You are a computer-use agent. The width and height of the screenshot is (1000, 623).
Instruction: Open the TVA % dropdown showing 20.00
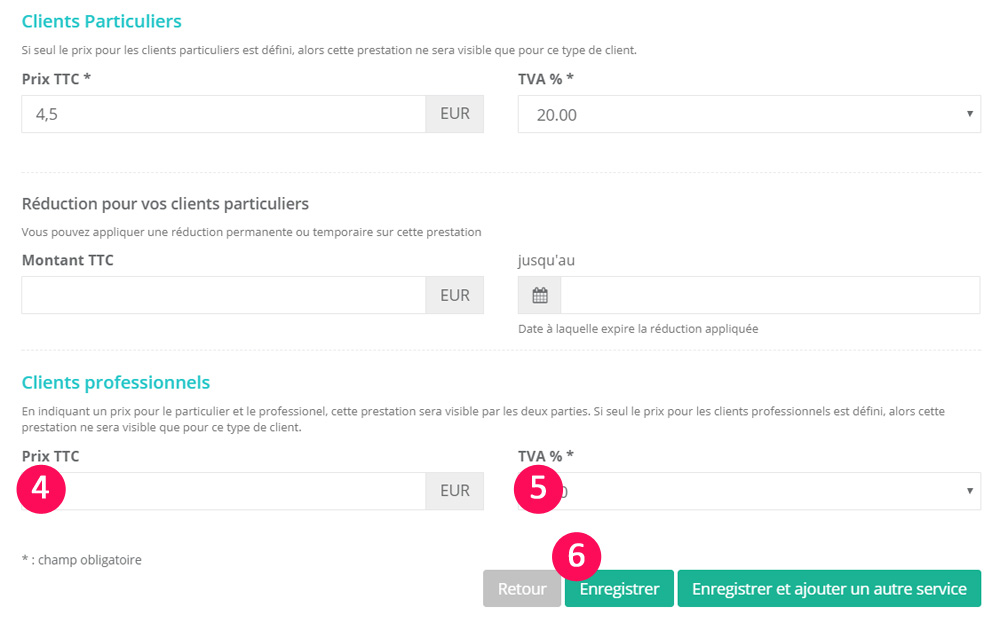[x=749, y=114]
